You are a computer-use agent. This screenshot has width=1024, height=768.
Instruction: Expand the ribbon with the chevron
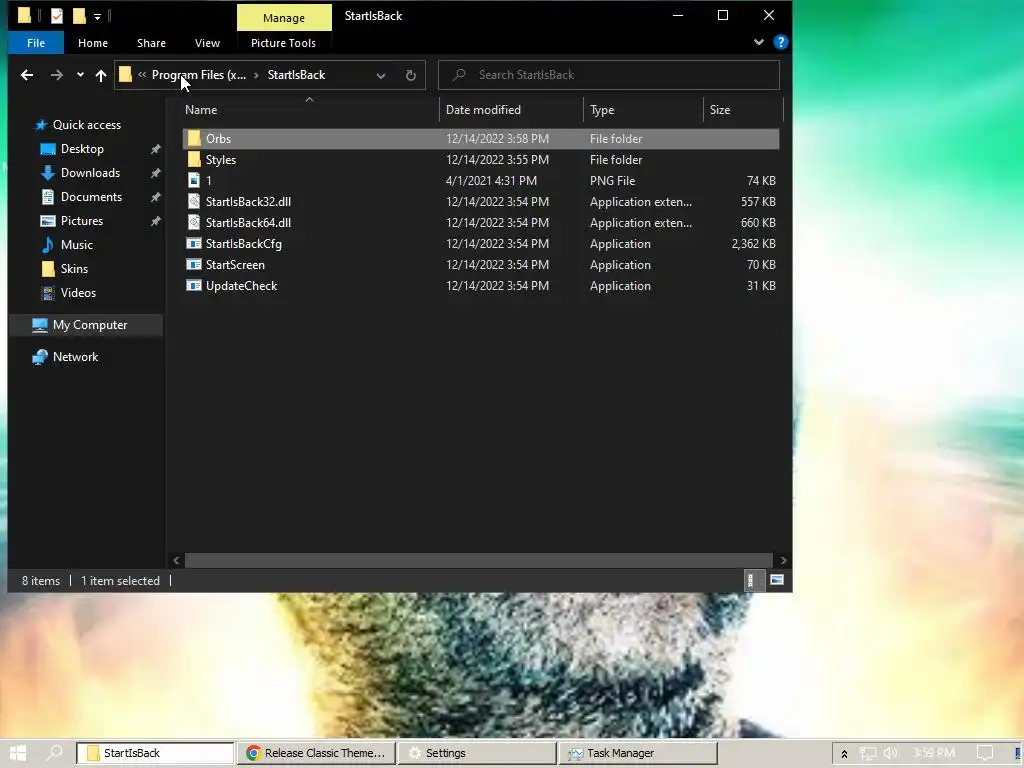coord(759,42)
